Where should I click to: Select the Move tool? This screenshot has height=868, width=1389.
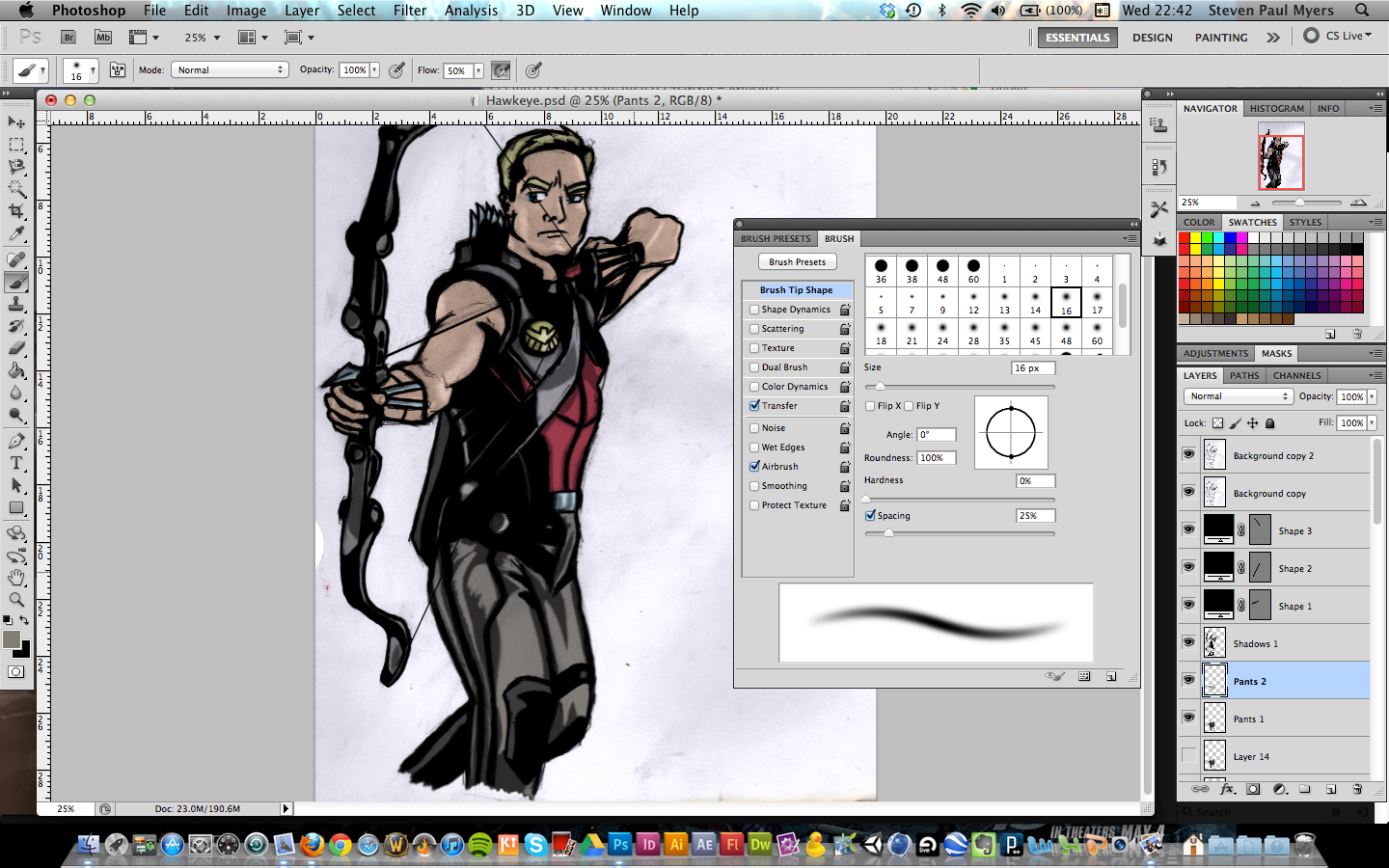pyautogui.click(x=16, y=122)
